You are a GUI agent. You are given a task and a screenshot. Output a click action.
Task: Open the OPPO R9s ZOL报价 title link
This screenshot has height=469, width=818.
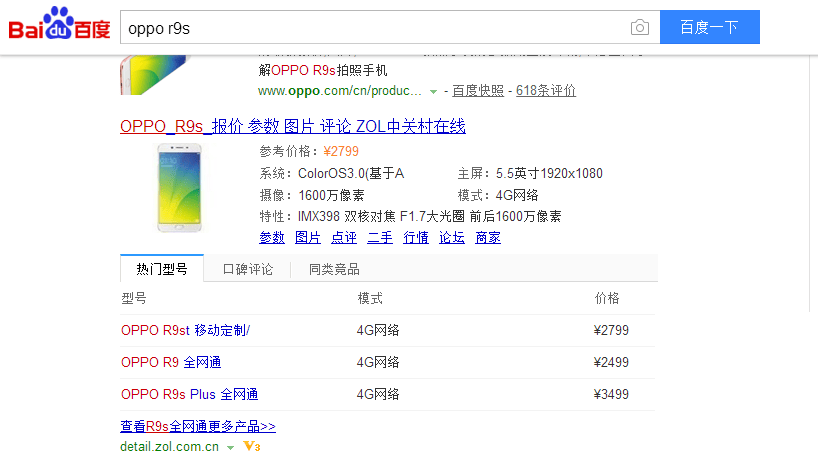[x=293, y=126]
